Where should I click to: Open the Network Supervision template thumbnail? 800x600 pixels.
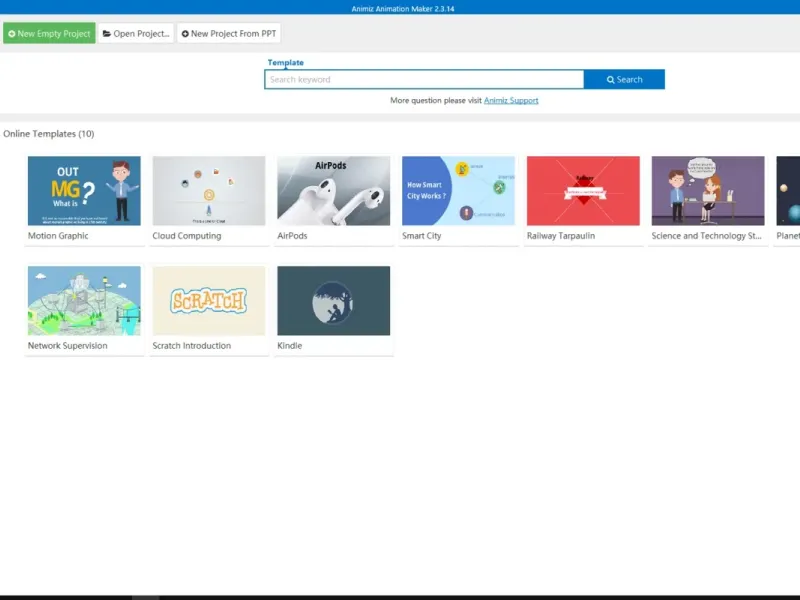coord(84,301)
